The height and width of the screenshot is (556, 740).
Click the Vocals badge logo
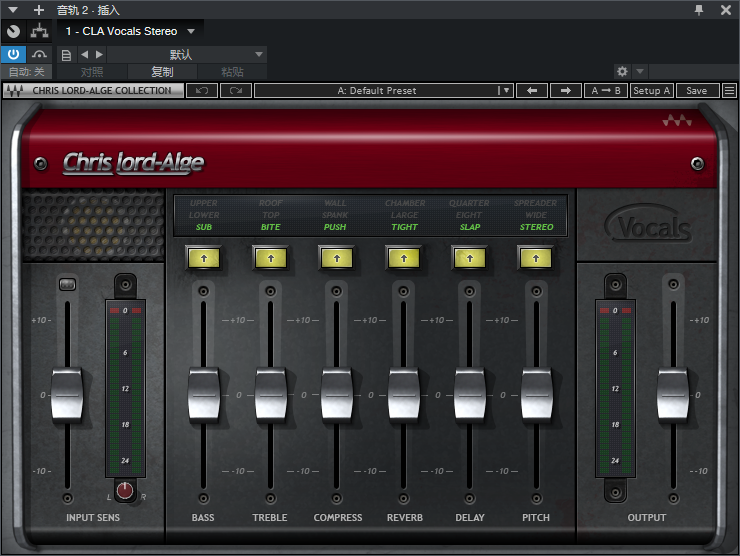coord(650,224)
